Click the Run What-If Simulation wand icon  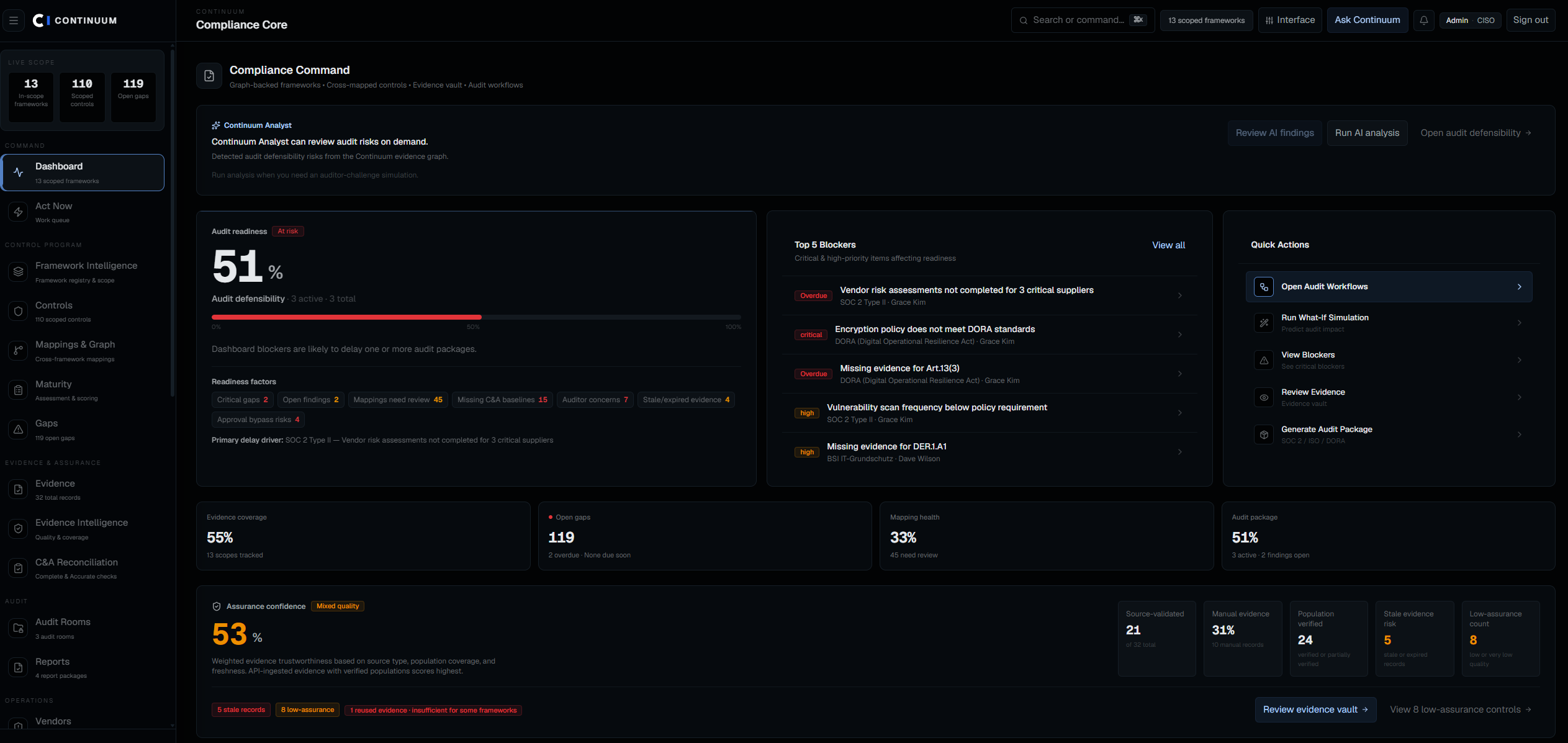[x=1264, y=323]
